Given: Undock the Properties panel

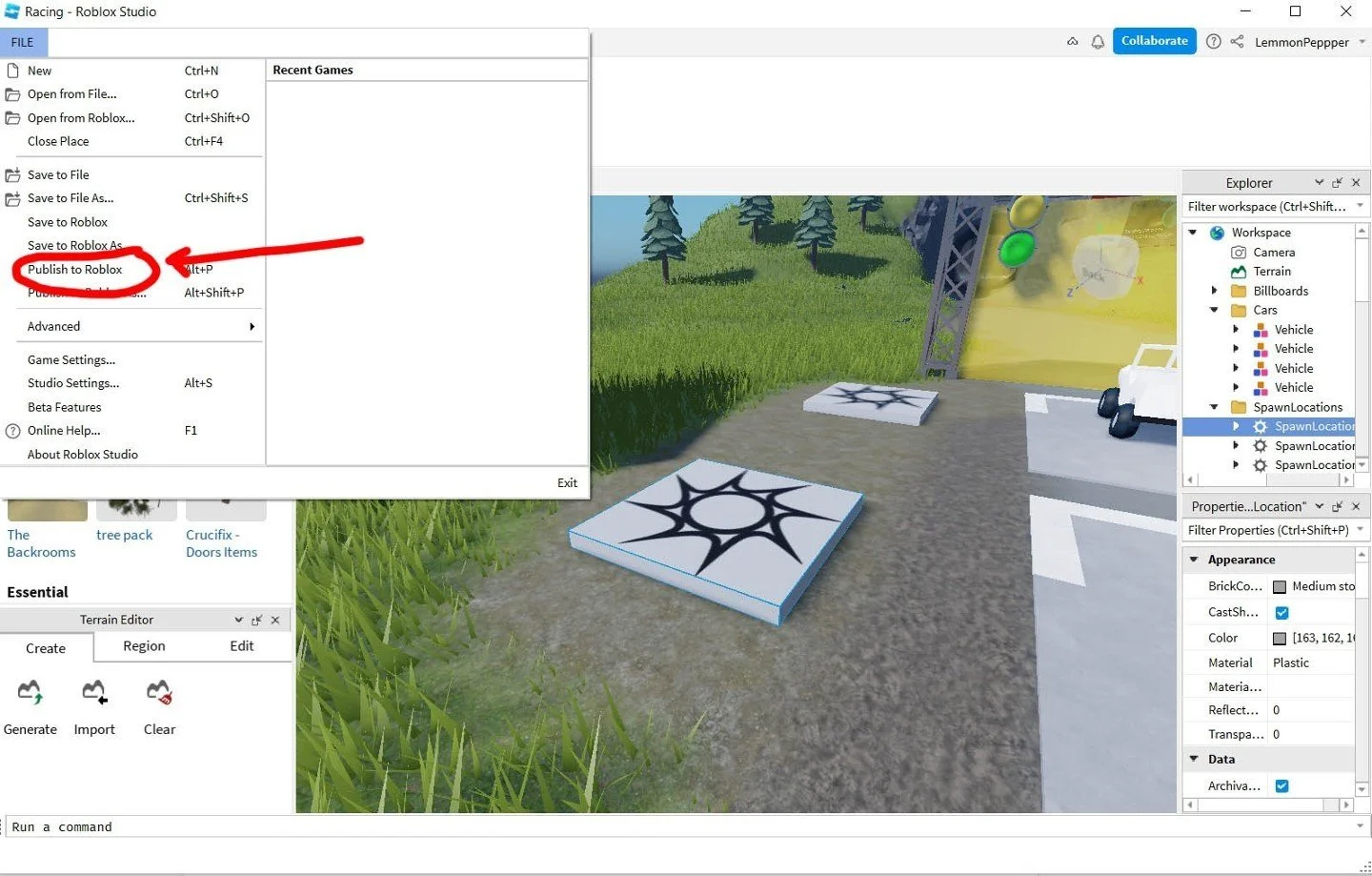Looking at the screenshot, I should pyautogui.click(x=1337, y=506).
